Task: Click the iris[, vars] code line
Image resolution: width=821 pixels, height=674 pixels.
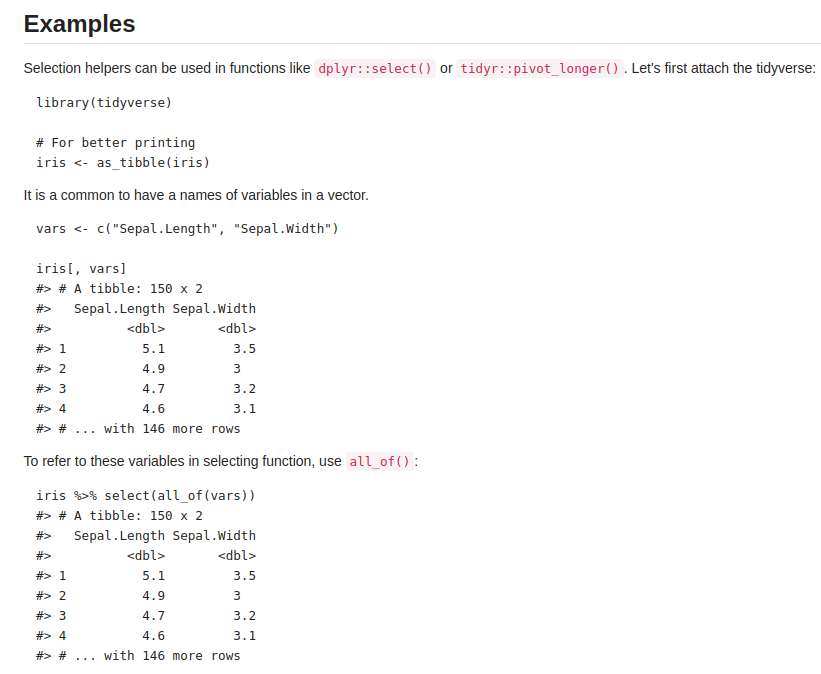Action: tap(81, 268)
